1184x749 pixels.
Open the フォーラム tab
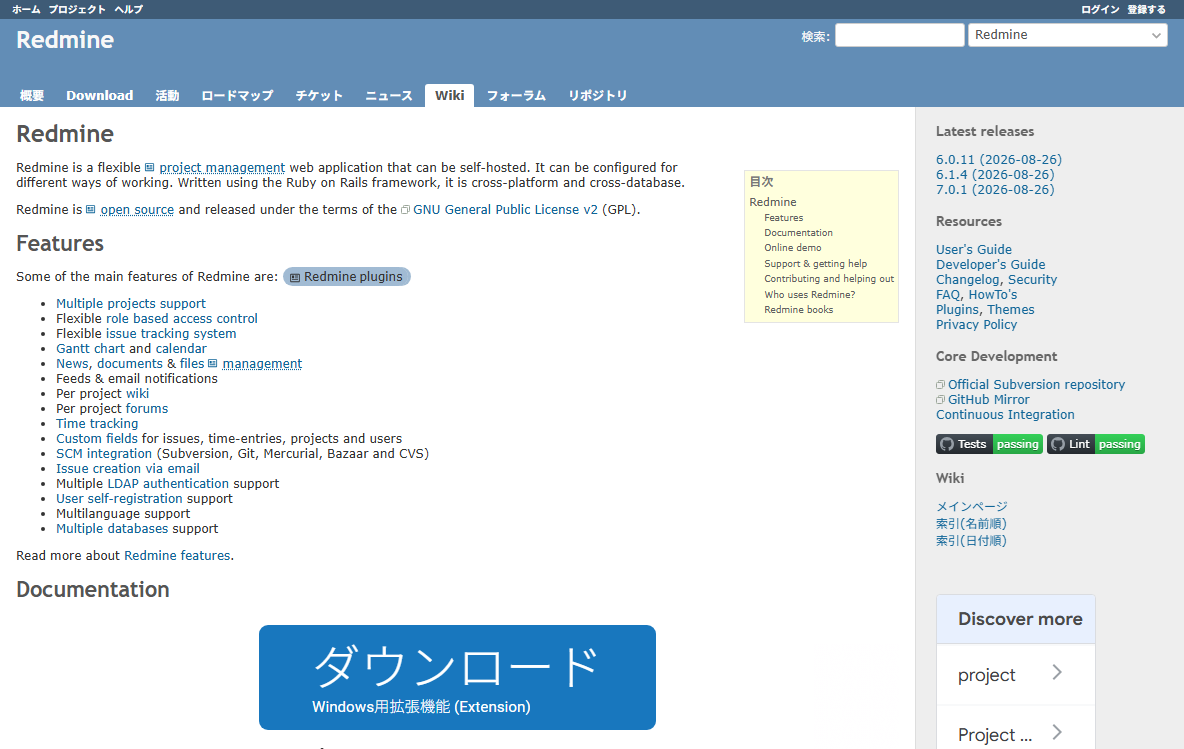[516, 95]
